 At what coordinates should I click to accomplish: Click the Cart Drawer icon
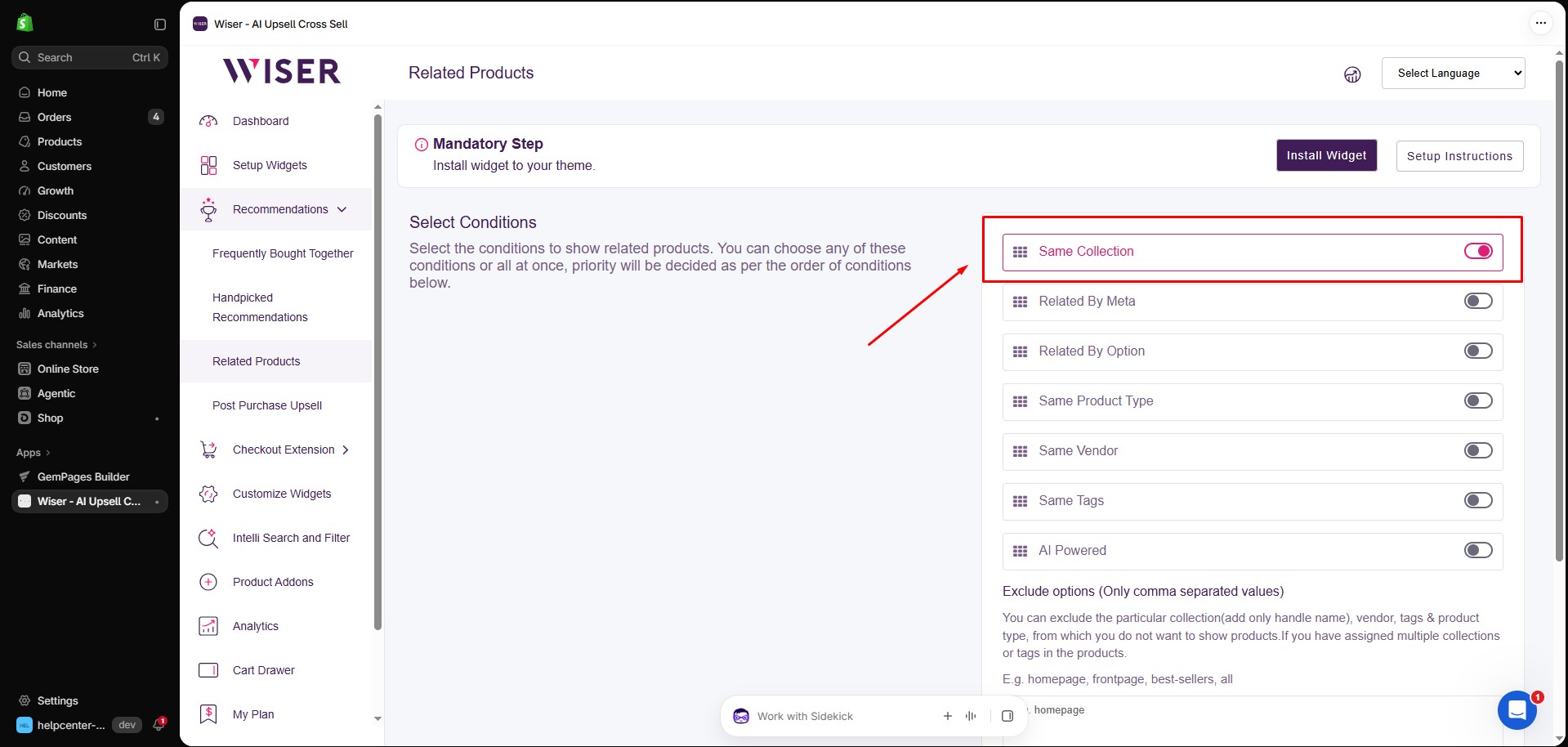click(208, 670)
